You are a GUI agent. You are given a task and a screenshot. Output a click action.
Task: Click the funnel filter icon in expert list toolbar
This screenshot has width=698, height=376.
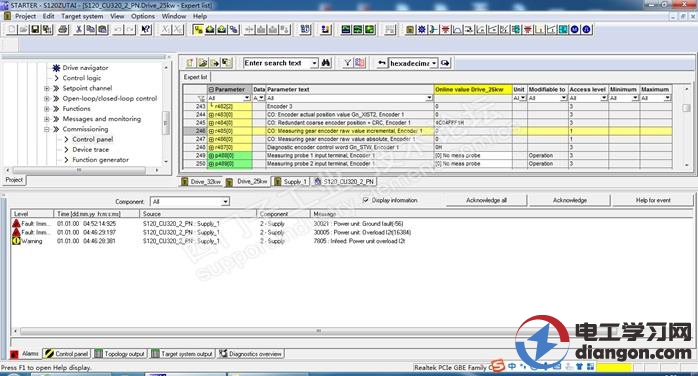pos(347,63)
